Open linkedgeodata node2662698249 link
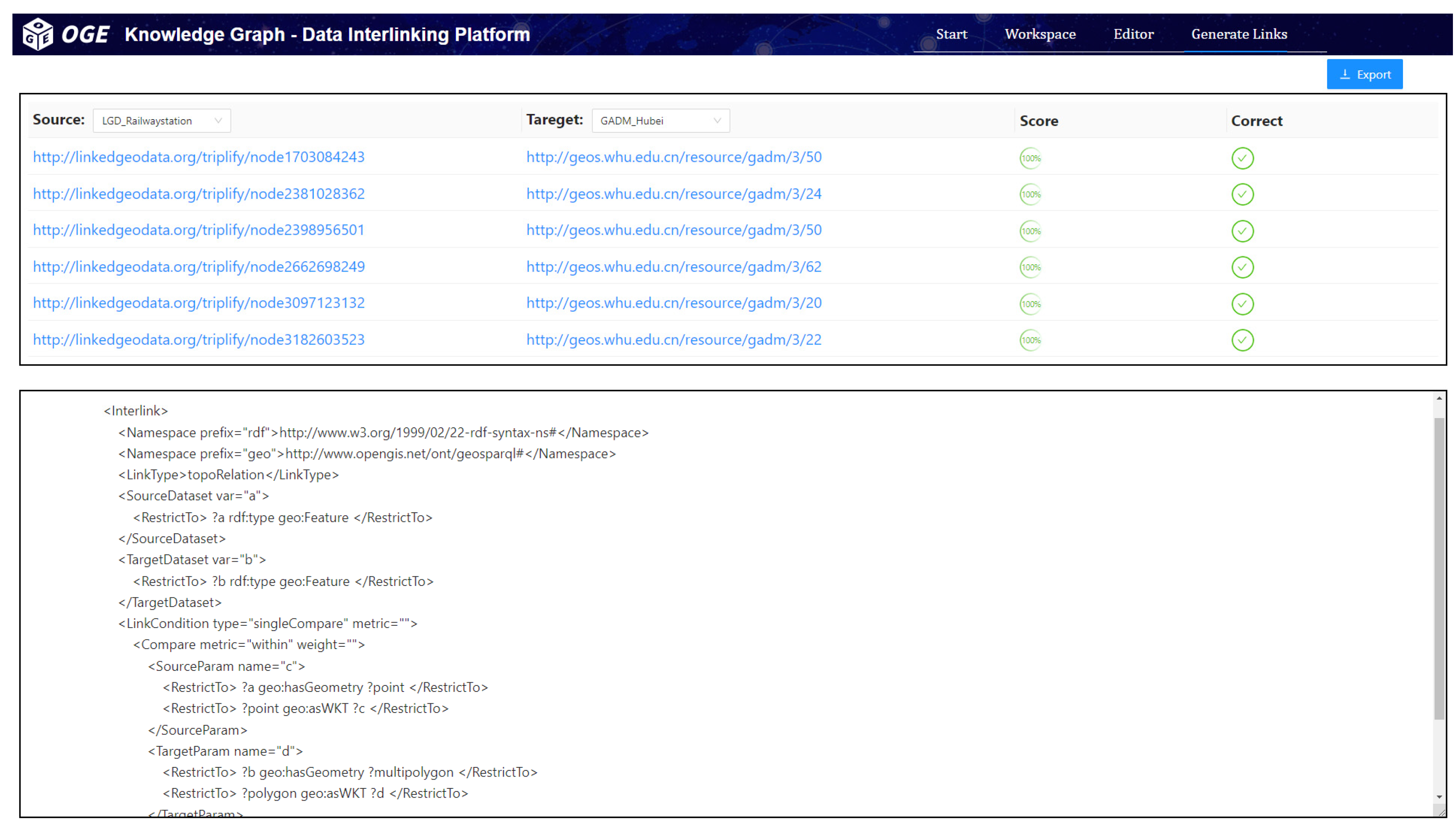This screenshot has width=1456, height=830. coord(199,267)
